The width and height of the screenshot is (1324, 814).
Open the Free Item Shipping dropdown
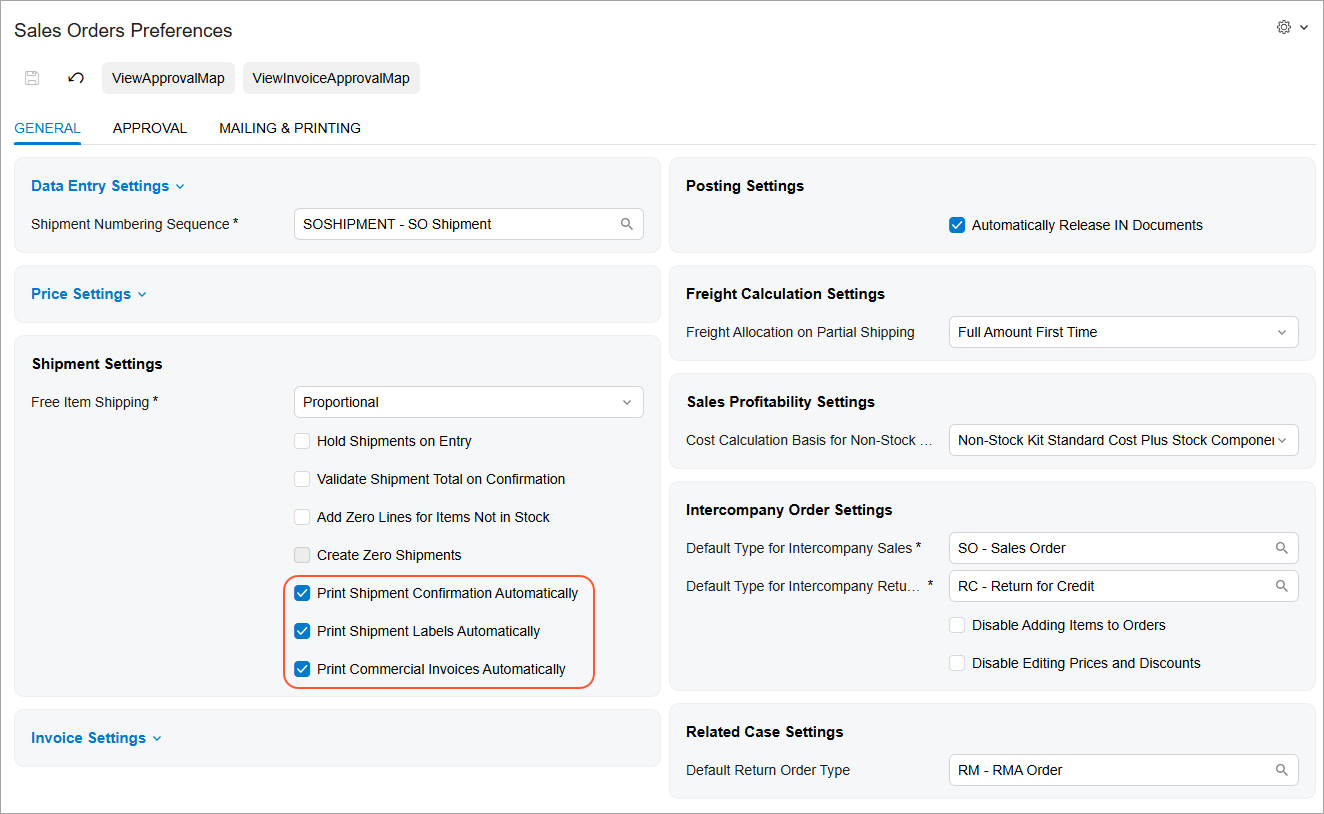click(x=469, y=402)
